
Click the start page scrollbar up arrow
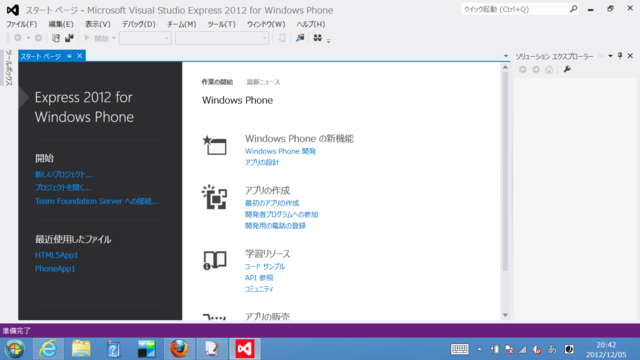505,67
